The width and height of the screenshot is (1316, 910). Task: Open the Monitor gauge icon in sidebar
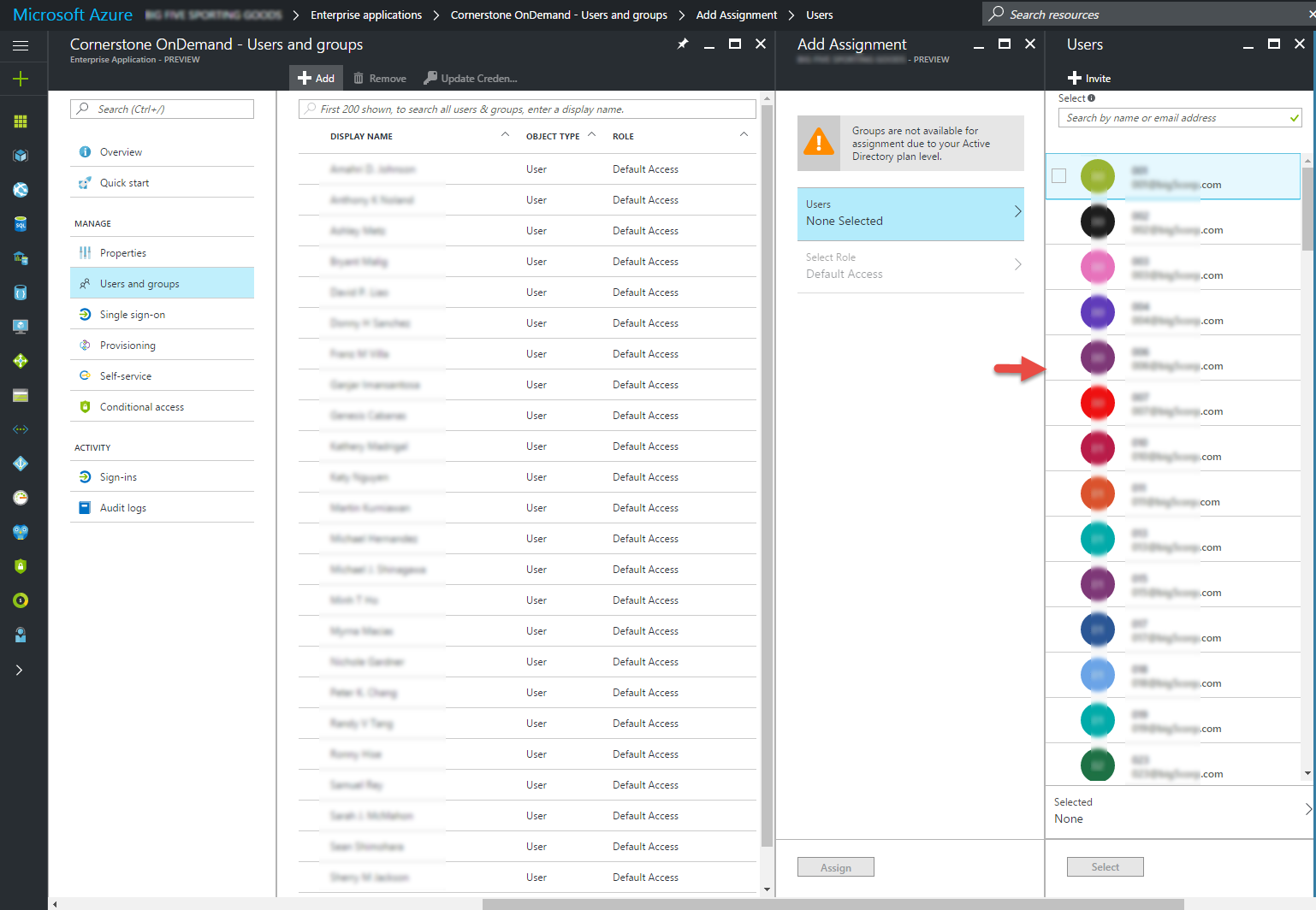(x=21, y=498)
